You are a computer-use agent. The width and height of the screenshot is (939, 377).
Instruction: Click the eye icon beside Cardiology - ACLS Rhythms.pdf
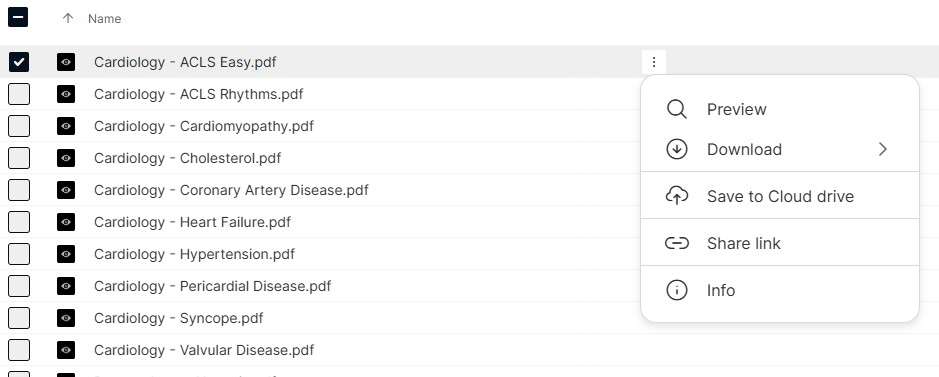66,94
